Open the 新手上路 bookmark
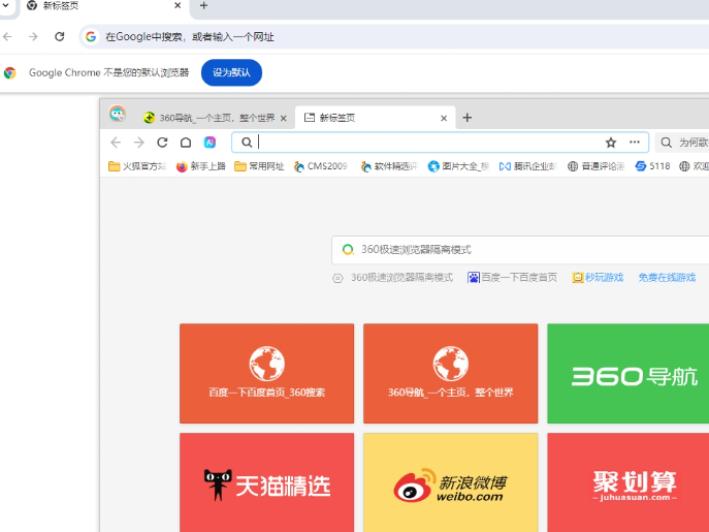709x532 pixels. tap(201, 166)
